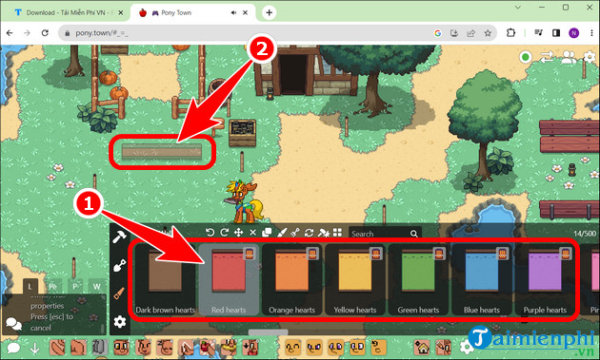
Task: Select the Purple hearts carpet
Action: tap(545, 280)
